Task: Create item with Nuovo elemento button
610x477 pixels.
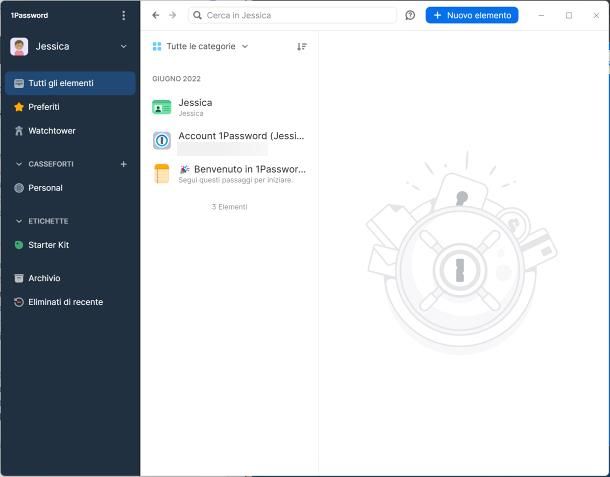Action: (472, 15)
